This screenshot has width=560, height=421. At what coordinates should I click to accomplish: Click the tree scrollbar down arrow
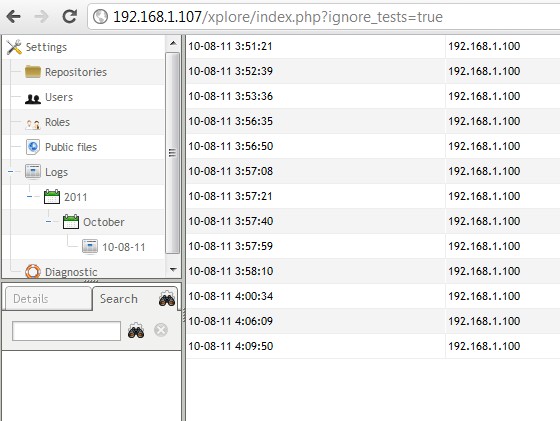[x=173, y=270]
